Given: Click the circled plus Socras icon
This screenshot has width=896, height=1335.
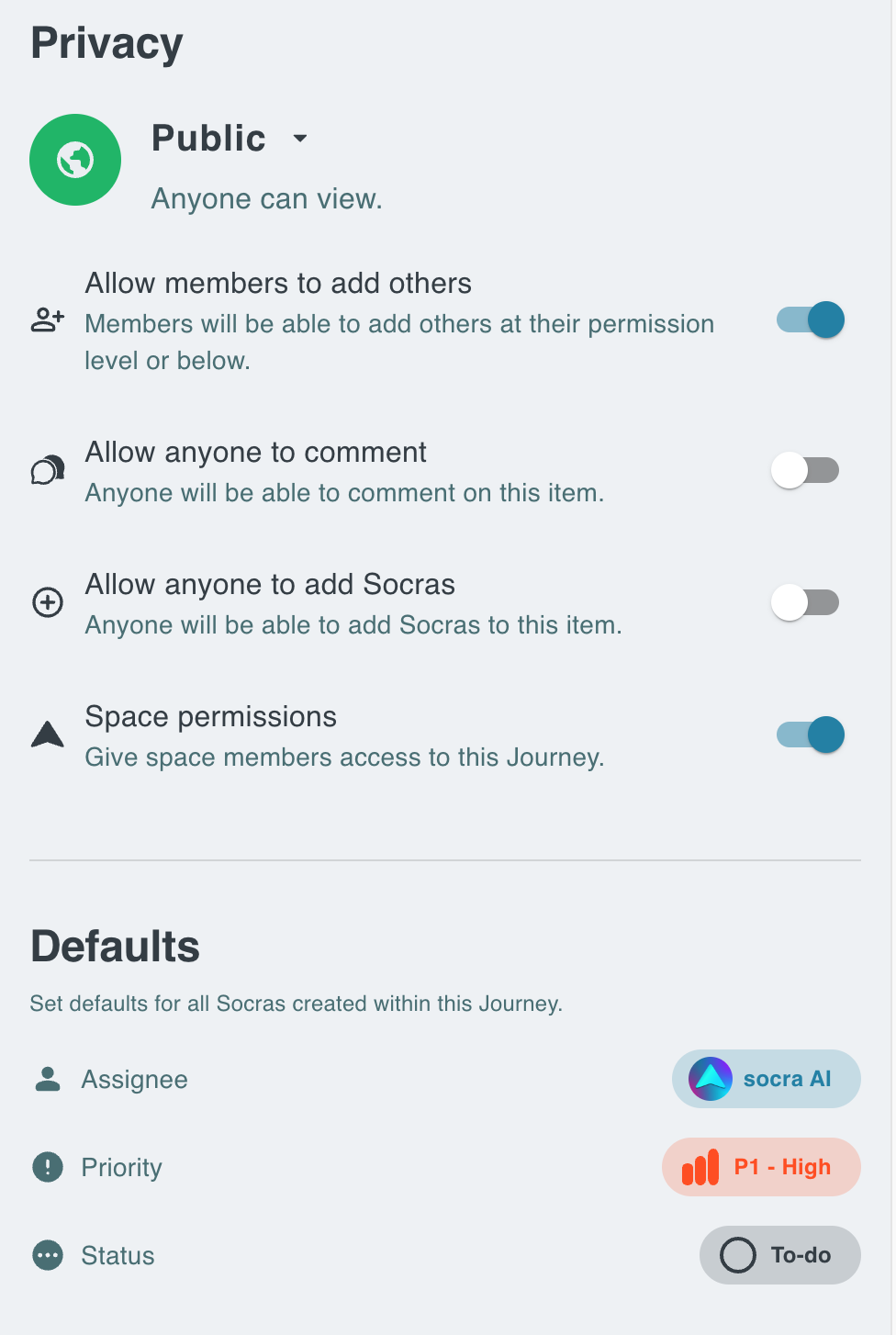Looking at the screenshot, I should [48, 602].
